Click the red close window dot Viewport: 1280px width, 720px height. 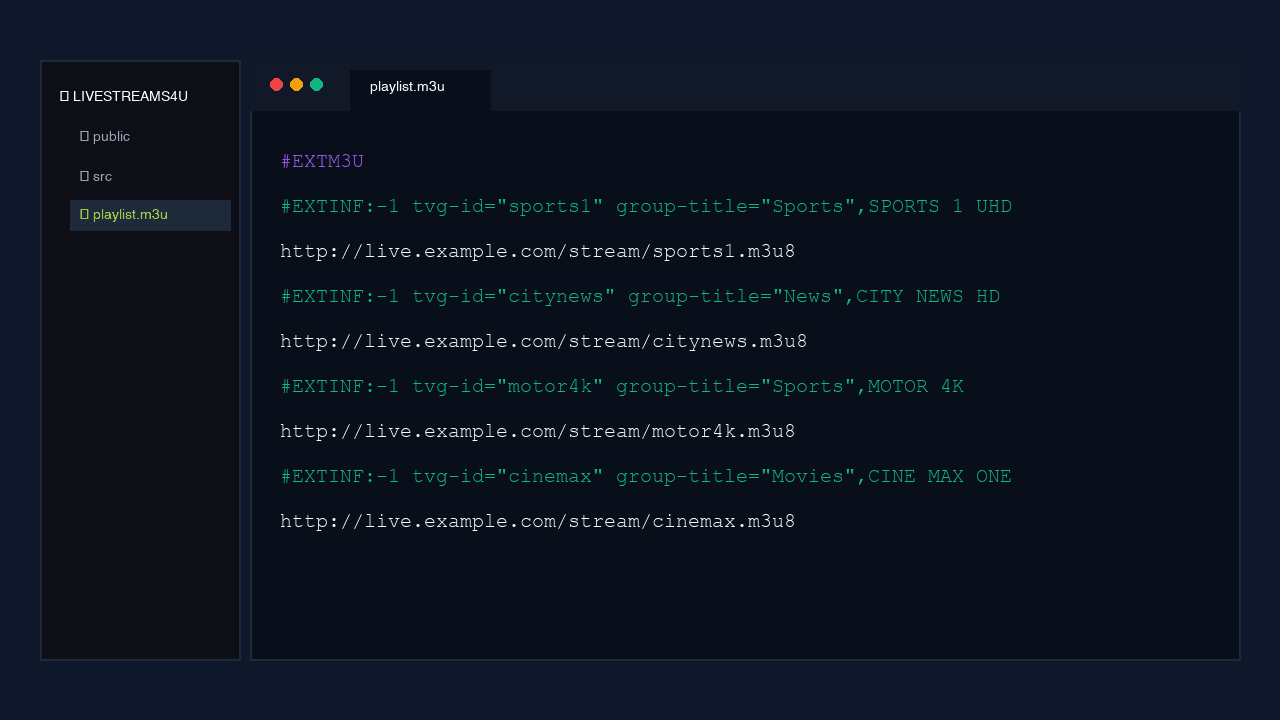click(277, 85)
